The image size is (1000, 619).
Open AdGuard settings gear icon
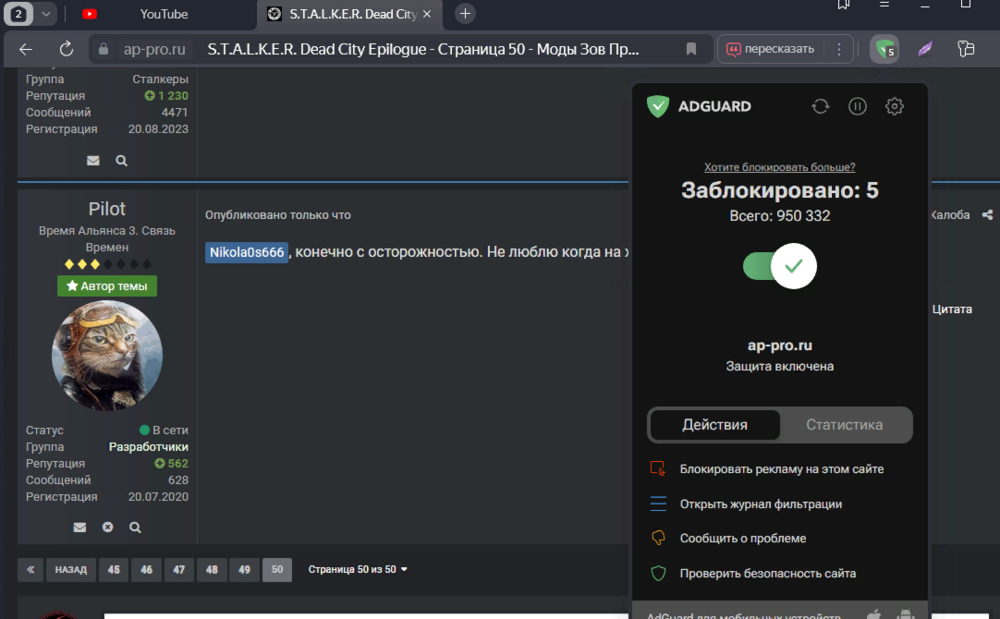pyautogui.click(x=894, y=106)
